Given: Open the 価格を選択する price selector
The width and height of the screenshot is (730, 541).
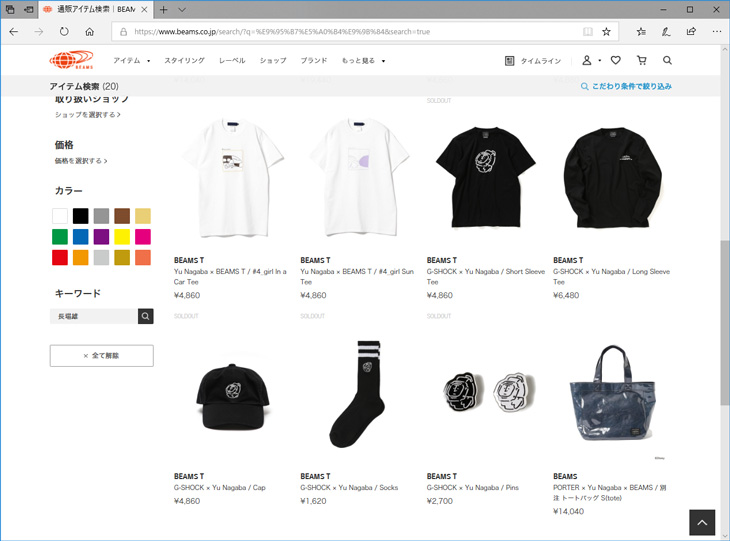Looking at the screenshot, I should [x=81, y=161].
